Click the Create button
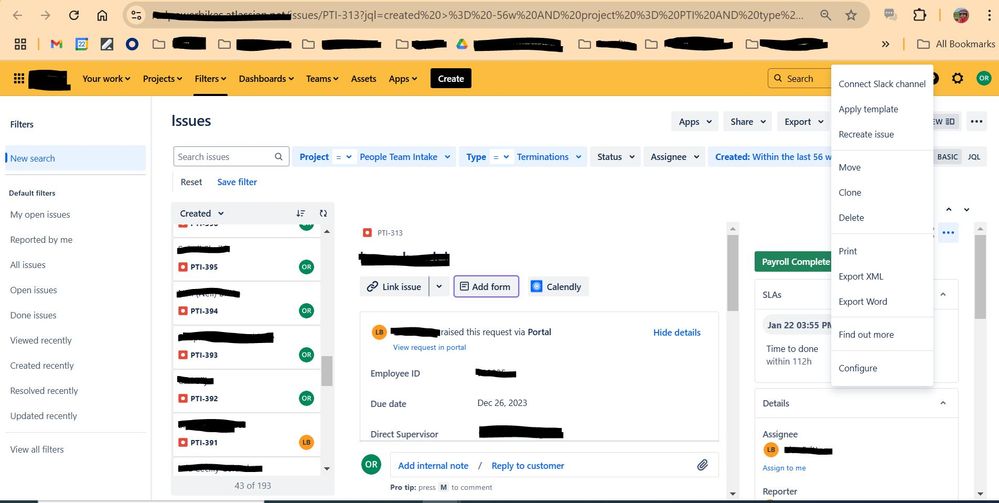 click(450, 78)
